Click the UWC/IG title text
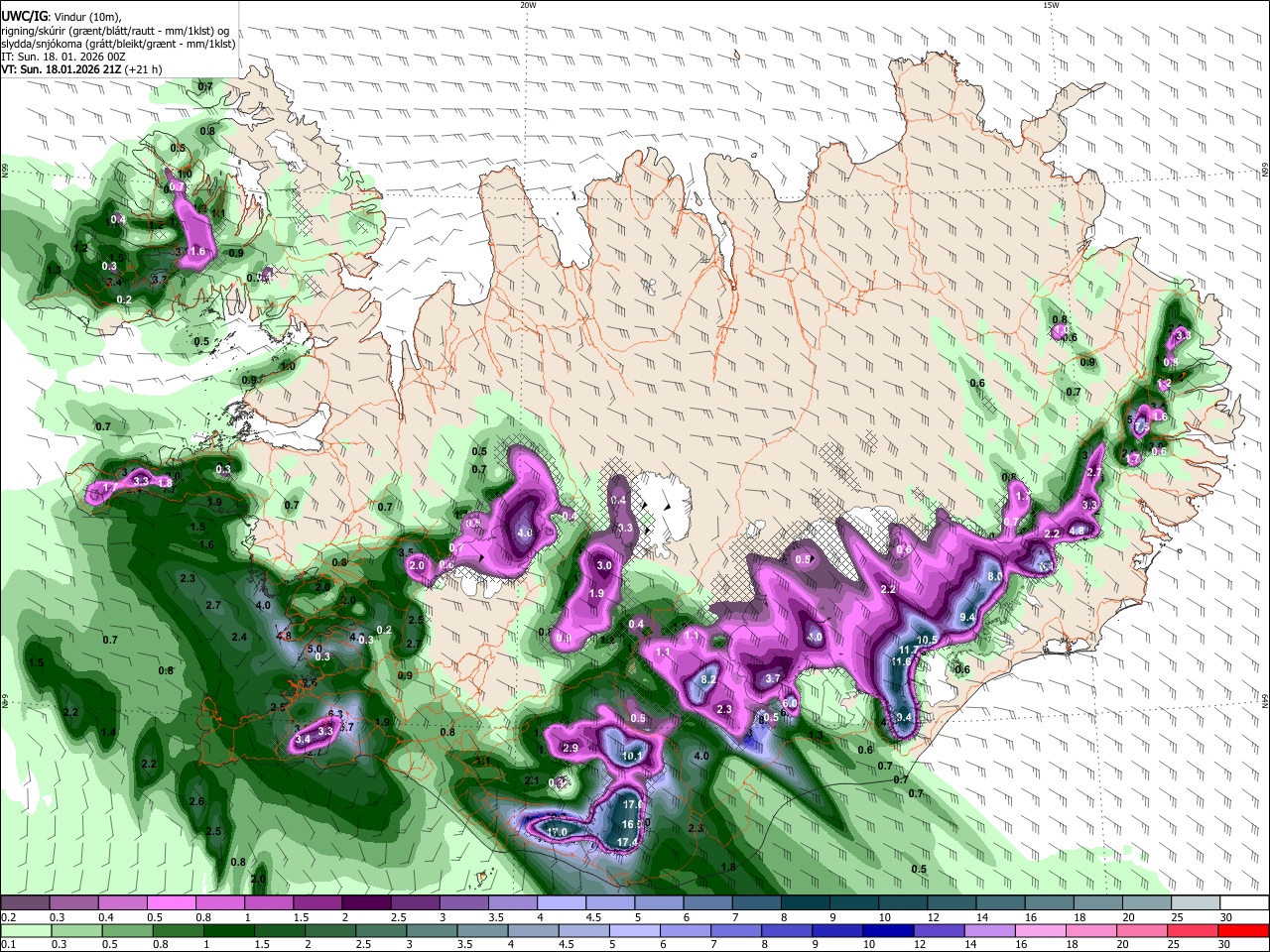 (23, 16)
